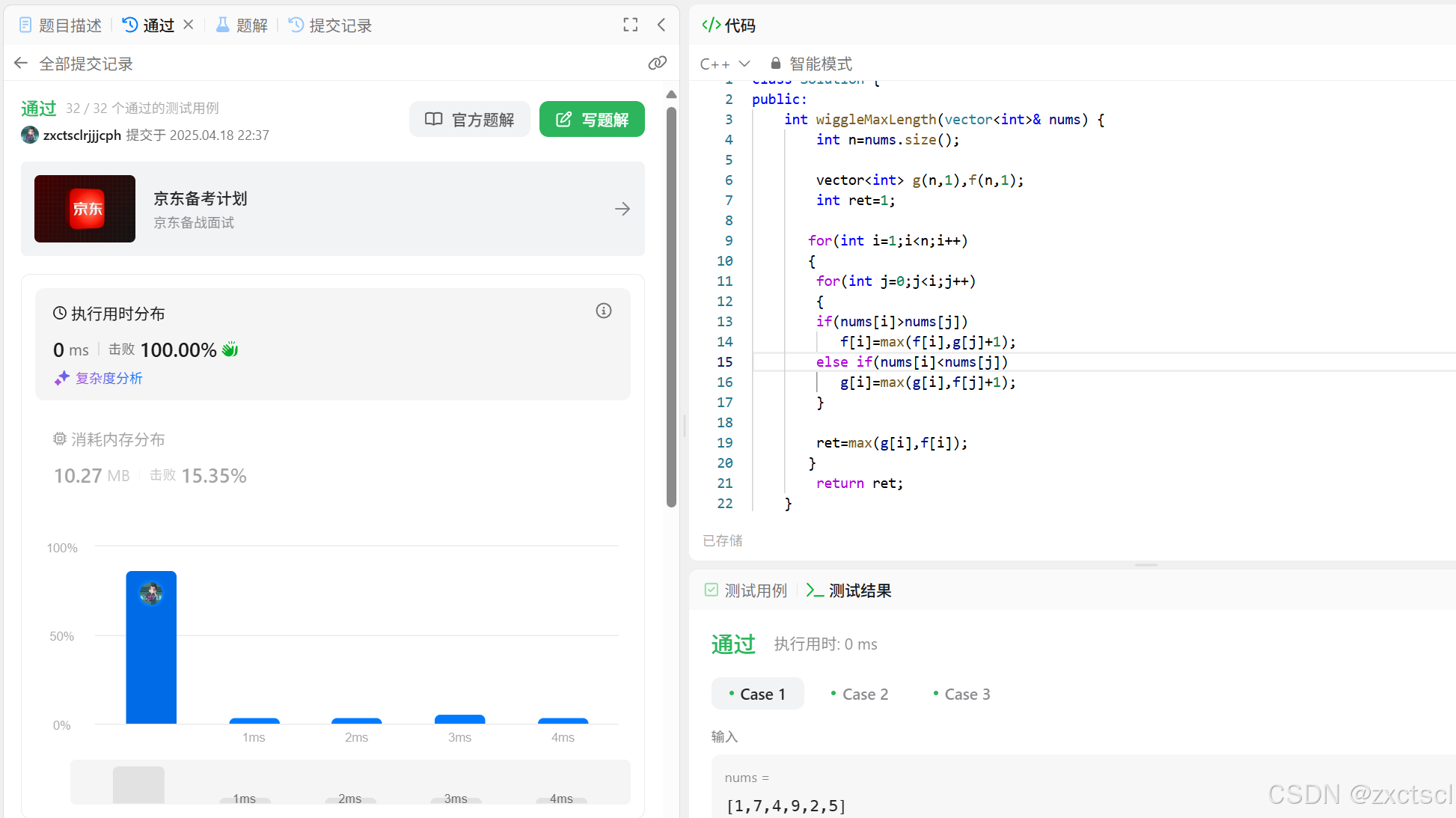Close the 通过 tab
This screenshot has width=1456, height=818.
pyautogui.click(x=189, y=25)
